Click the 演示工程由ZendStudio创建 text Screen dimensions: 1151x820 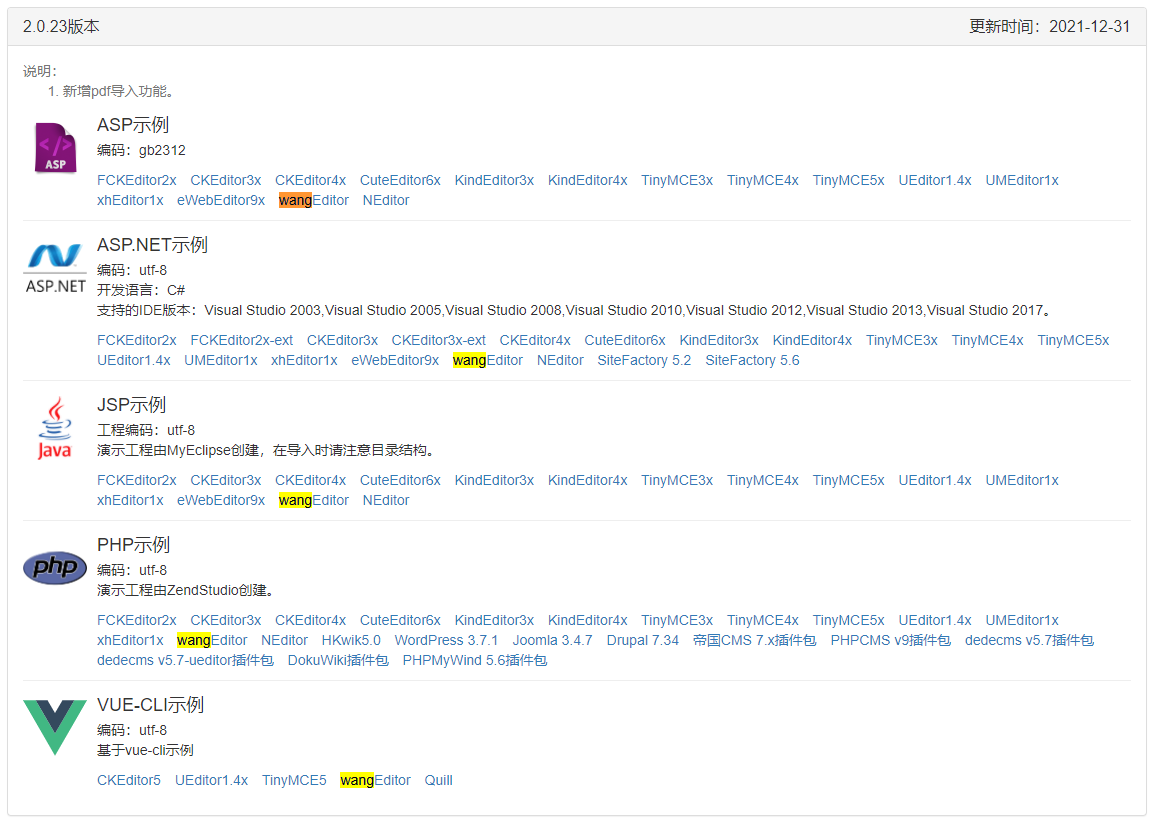(x=186, y=591)
